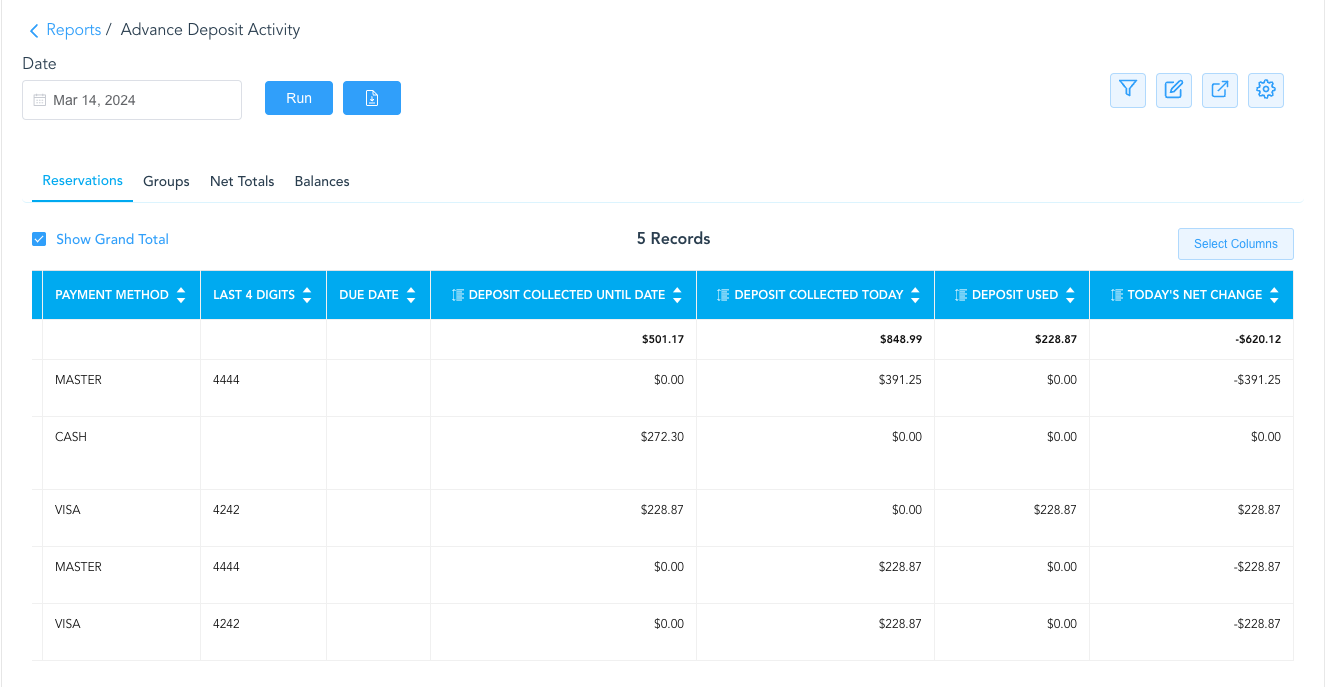The width and height of the screenshot is (1325, 687).
Task: Sort by Payment Method column arrows
Action: (x=181, y=295)
